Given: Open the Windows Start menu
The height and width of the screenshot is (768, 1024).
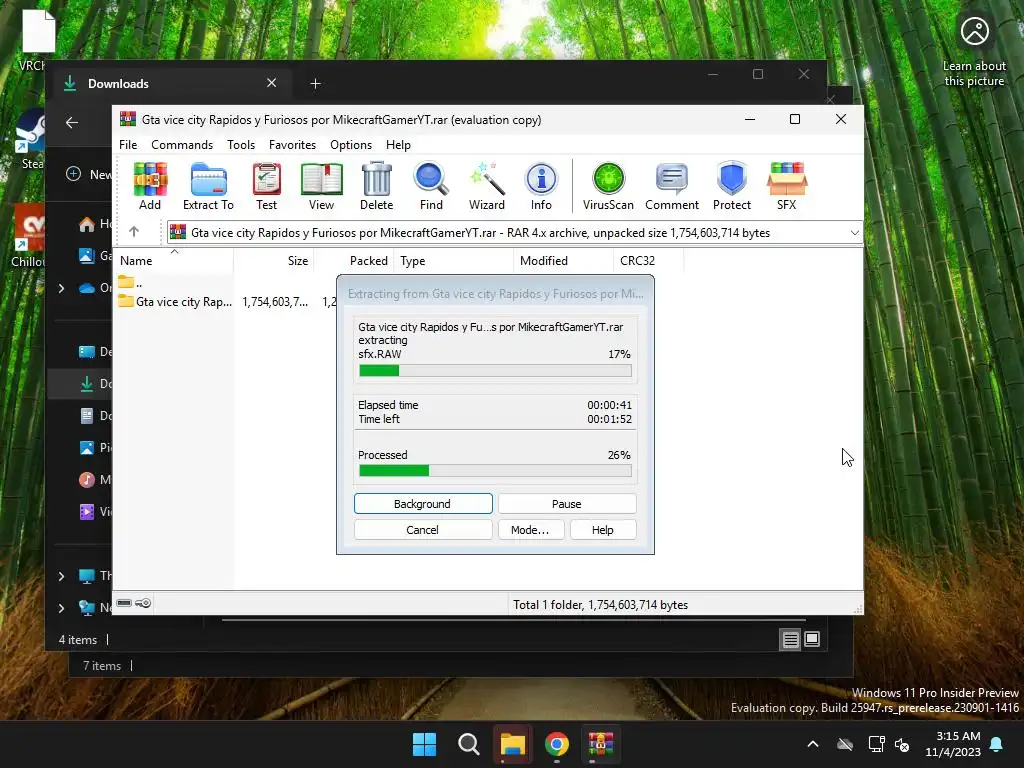Looking at the screenshot, I should [x=424, y=744].
